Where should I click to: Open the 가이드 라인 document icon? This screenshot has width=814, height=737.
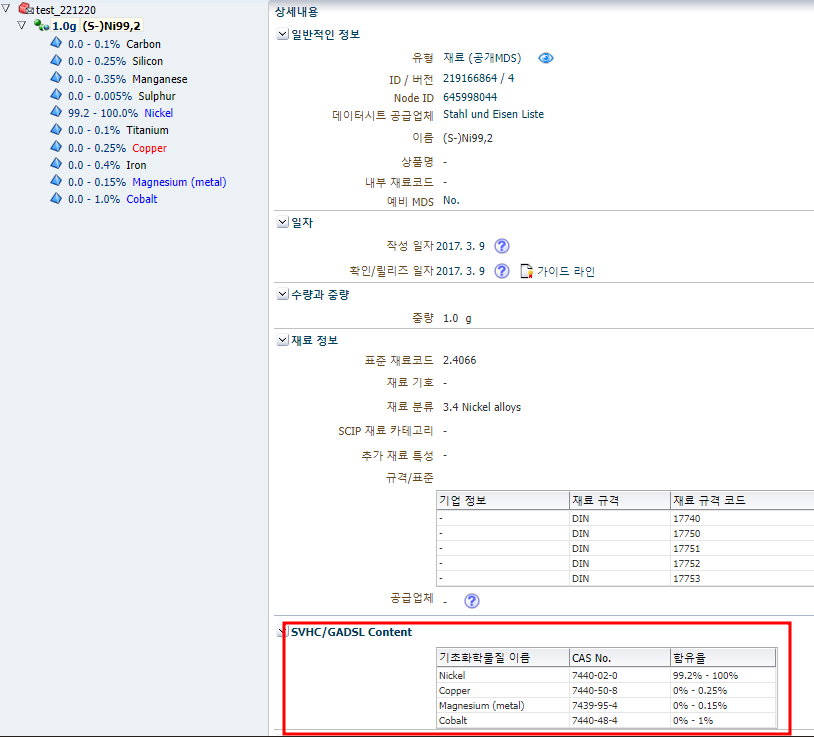526,271
